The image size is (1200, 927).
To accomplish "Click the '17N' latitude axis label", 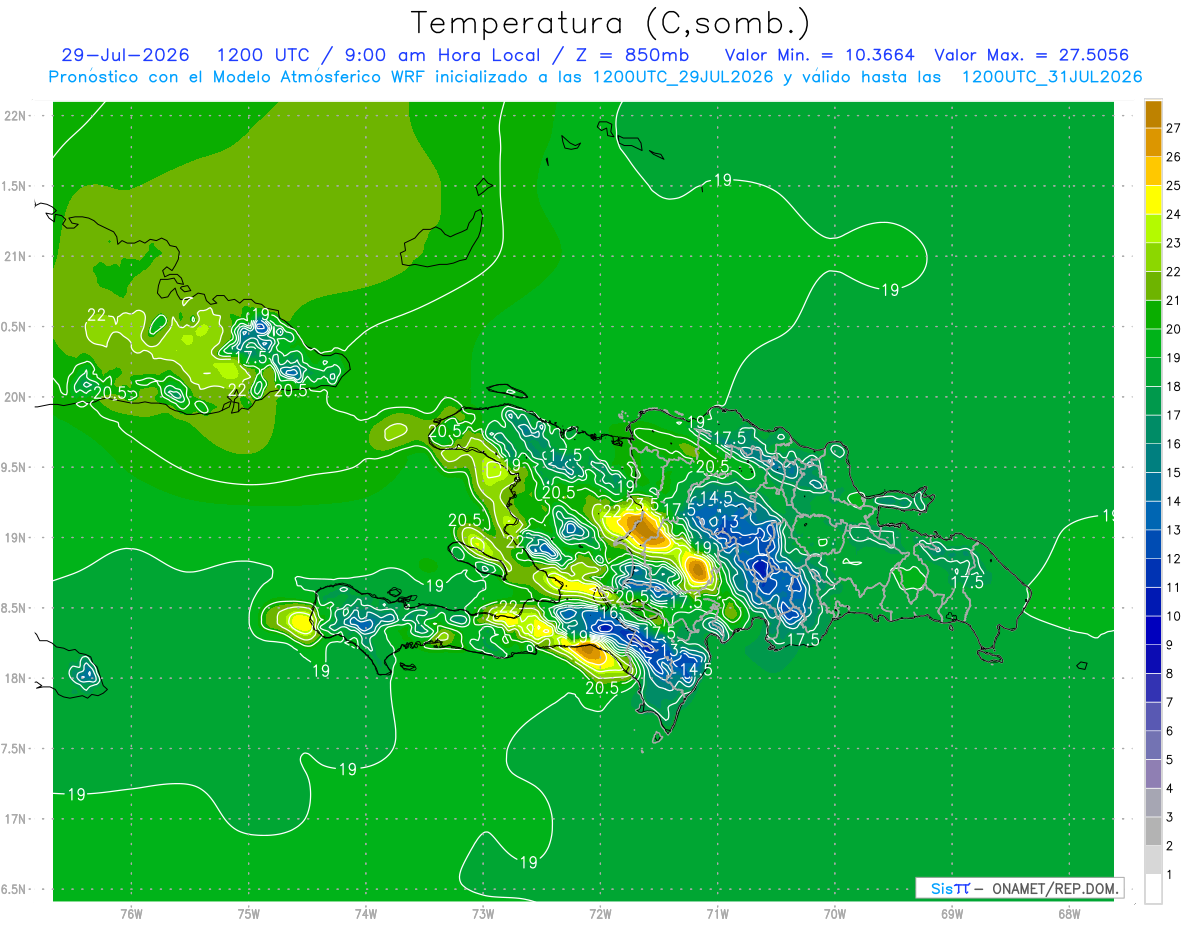I will [17, 819].
